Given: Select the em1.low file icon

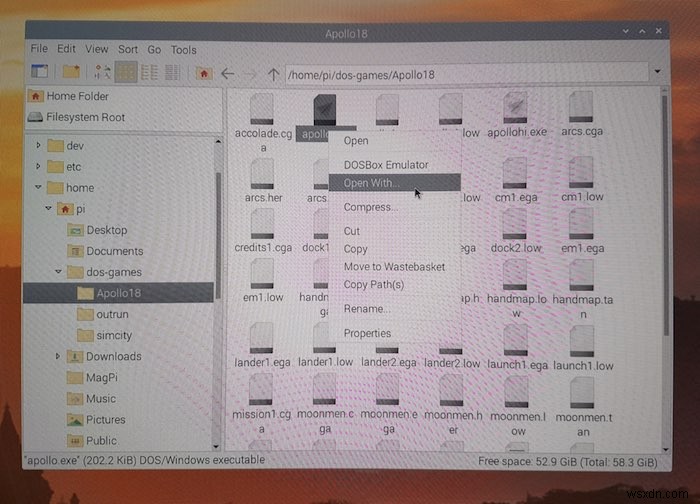Looking at the screenshot, I should point(262,274).
